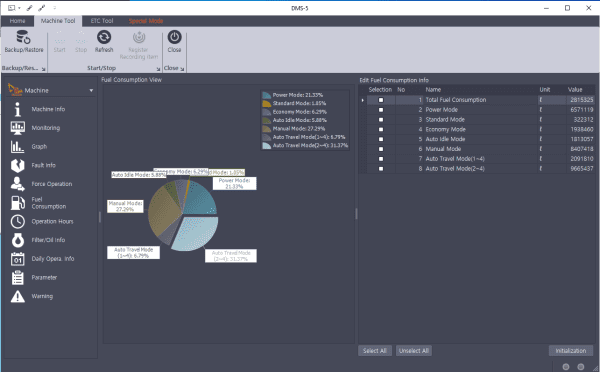Viewport: 600px width, 372px height.
Task: Tick the Total Fuel Consumption checkbox
Action: pyautogui.click(x=381, y=100)
